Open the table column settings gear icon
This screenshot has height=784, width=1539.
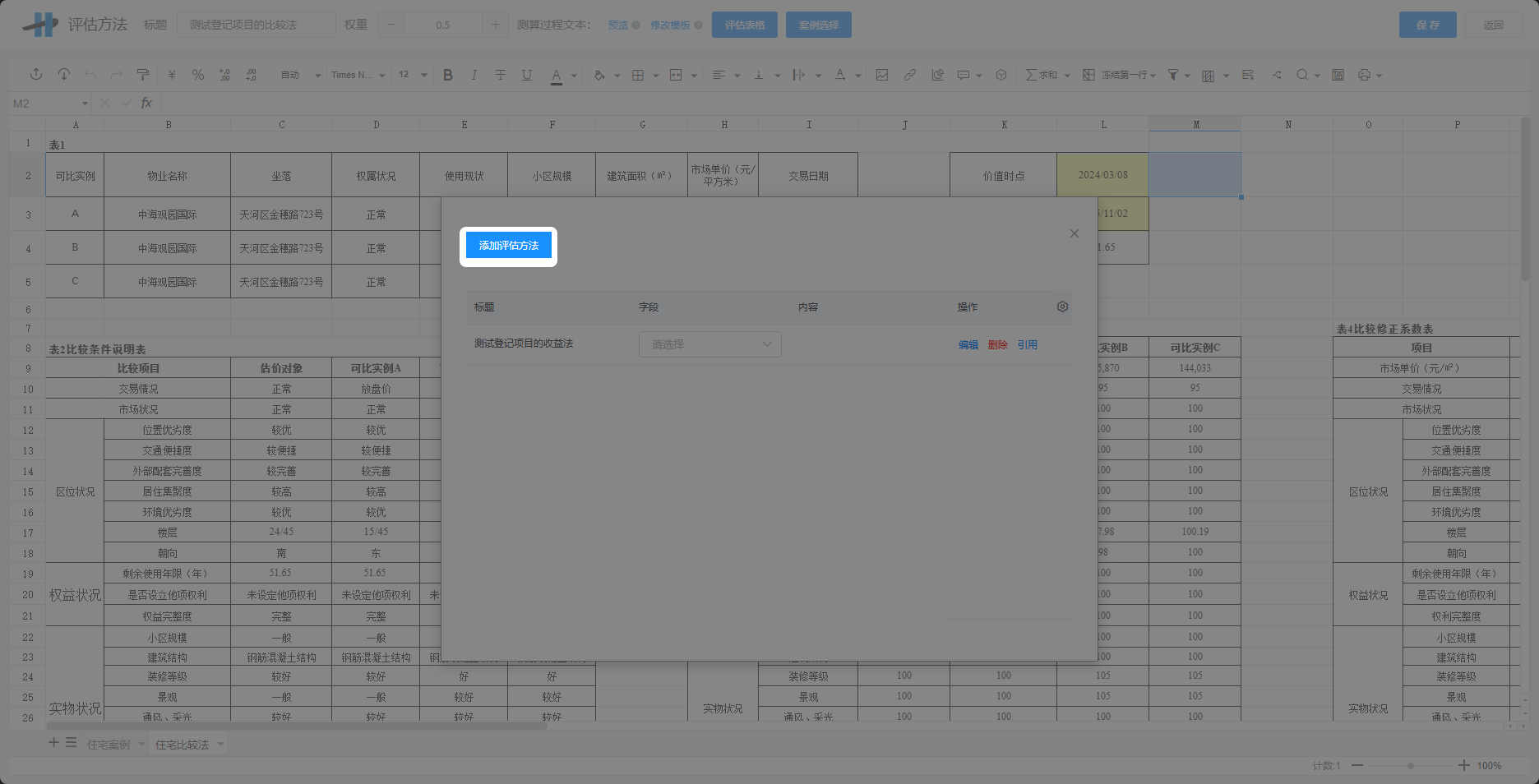coord(1062,307)
